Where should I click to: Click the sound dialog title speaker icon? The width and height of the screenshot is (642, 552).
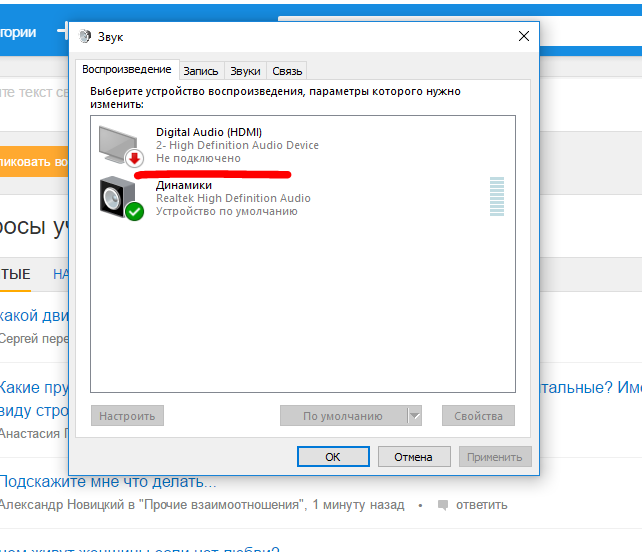coord(85,36)
